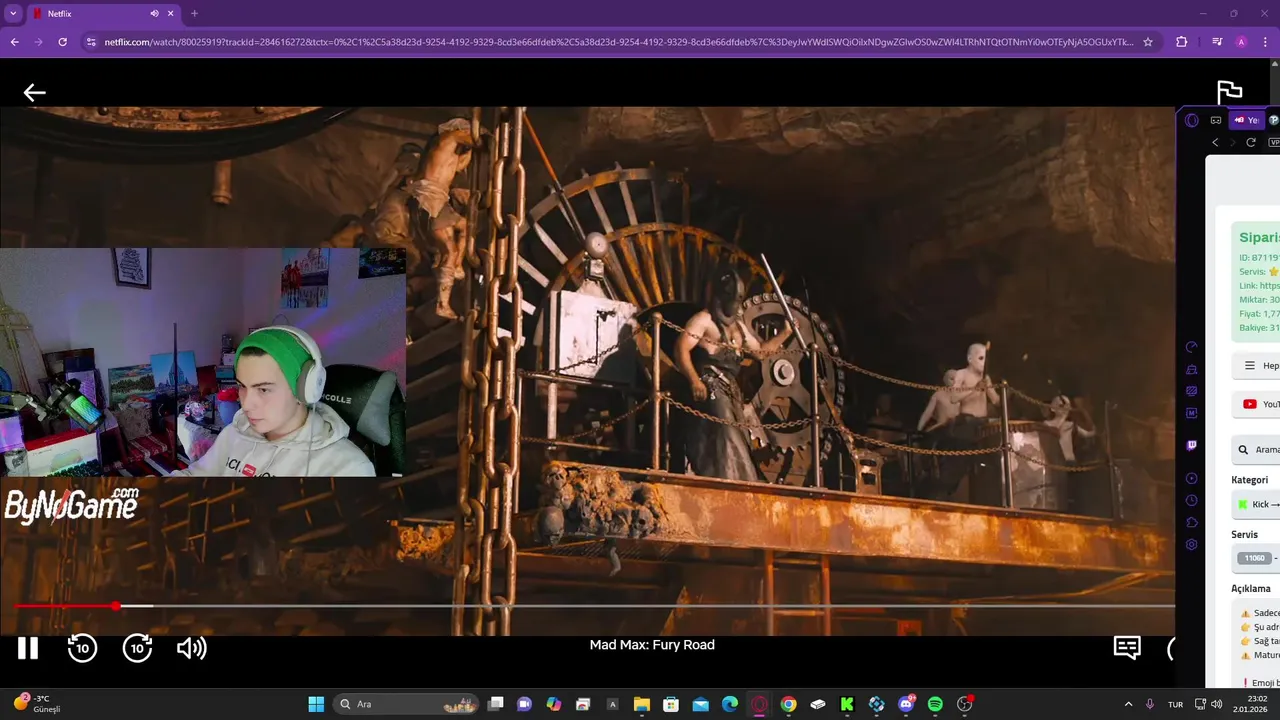1280x720 pixels.
Task: Open the Windows Start menu
Action: (316, 704)
